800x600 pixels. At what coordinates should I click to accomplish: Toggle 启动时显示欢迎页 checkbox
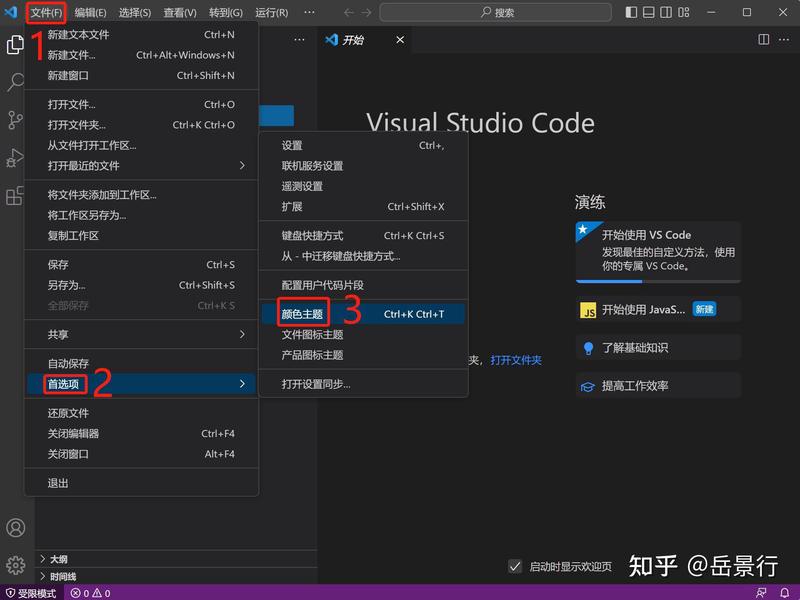tap(515, 566)
